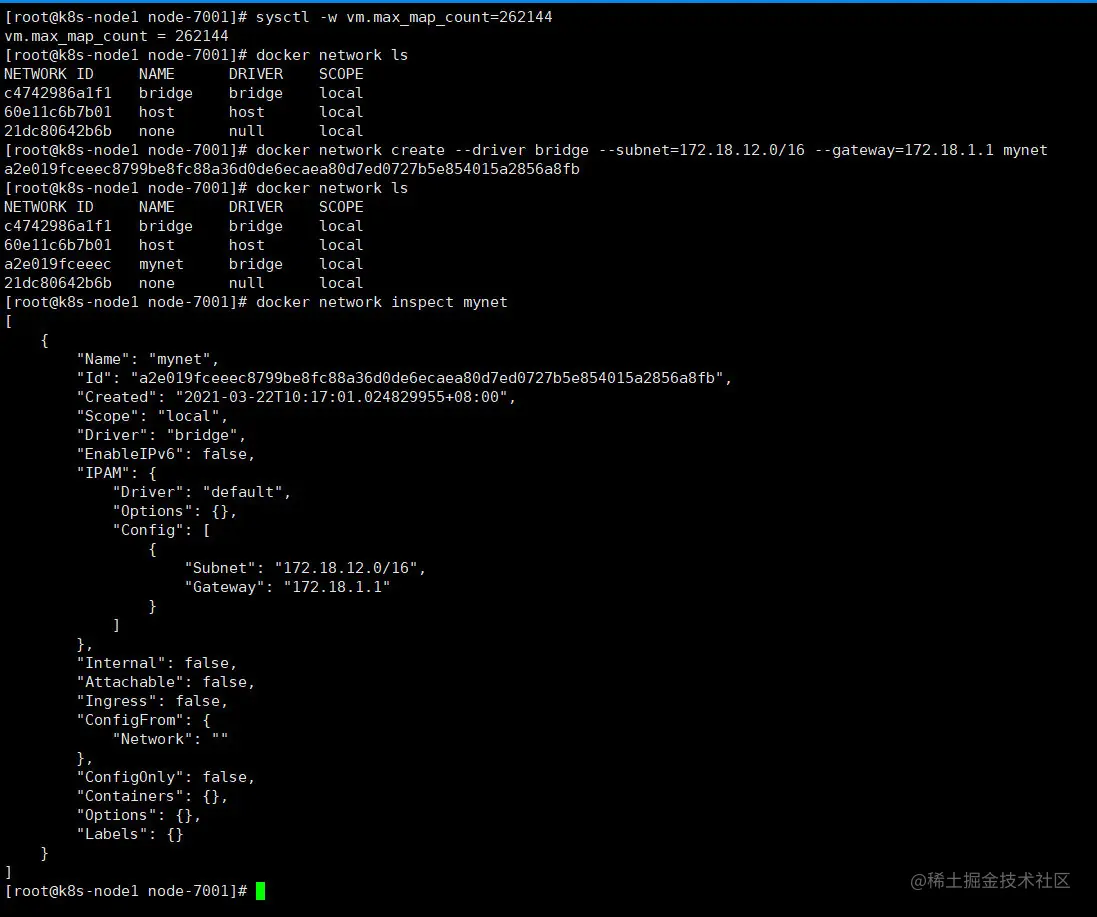Click "ConfigOnly": false line

[166, 776]
